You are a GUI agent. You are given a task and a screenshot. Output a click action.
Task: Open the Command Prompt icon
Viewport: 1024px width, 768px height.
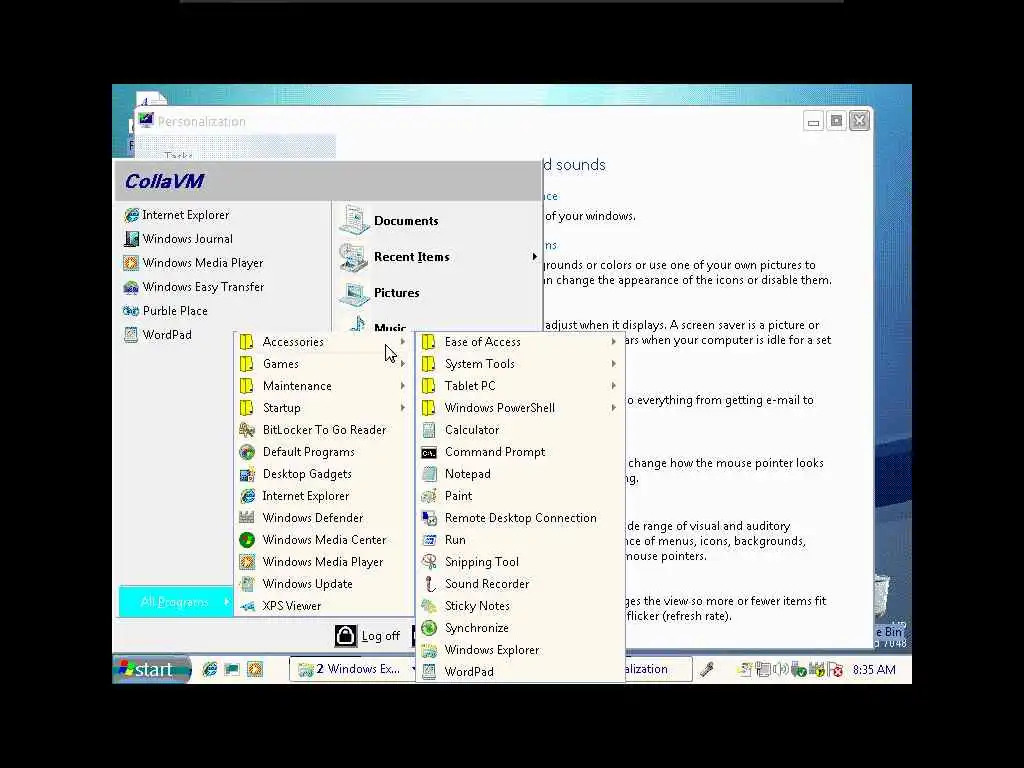429,452
